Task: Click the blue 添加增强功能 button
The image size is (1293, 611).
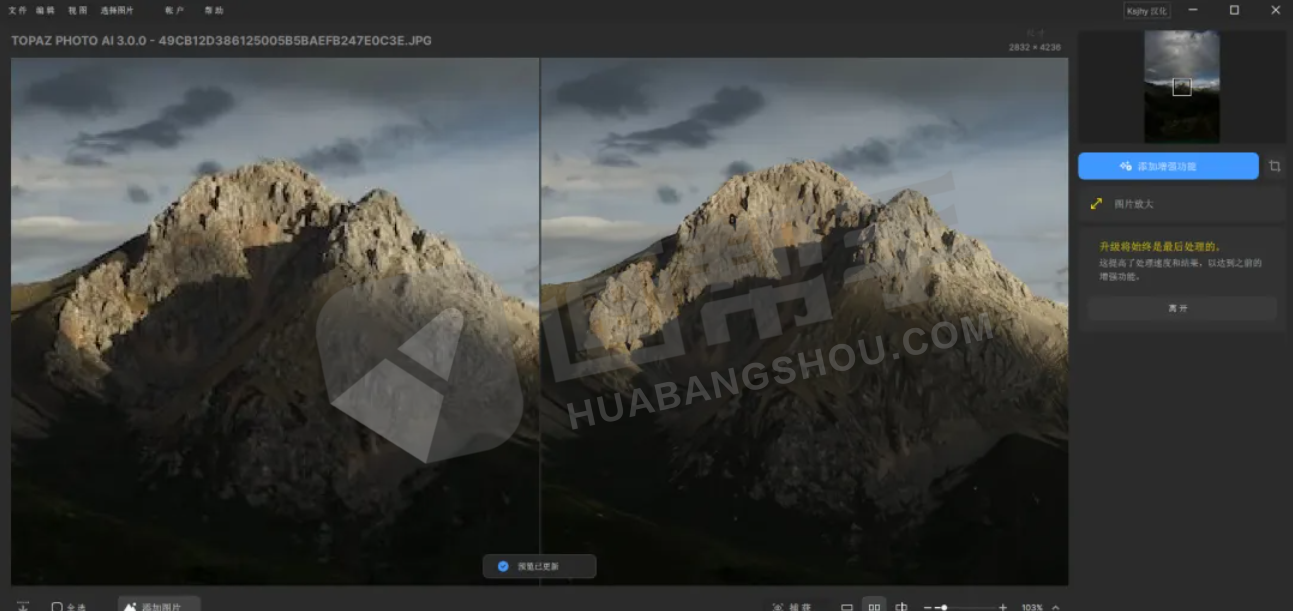Action: click(1167, 166)
